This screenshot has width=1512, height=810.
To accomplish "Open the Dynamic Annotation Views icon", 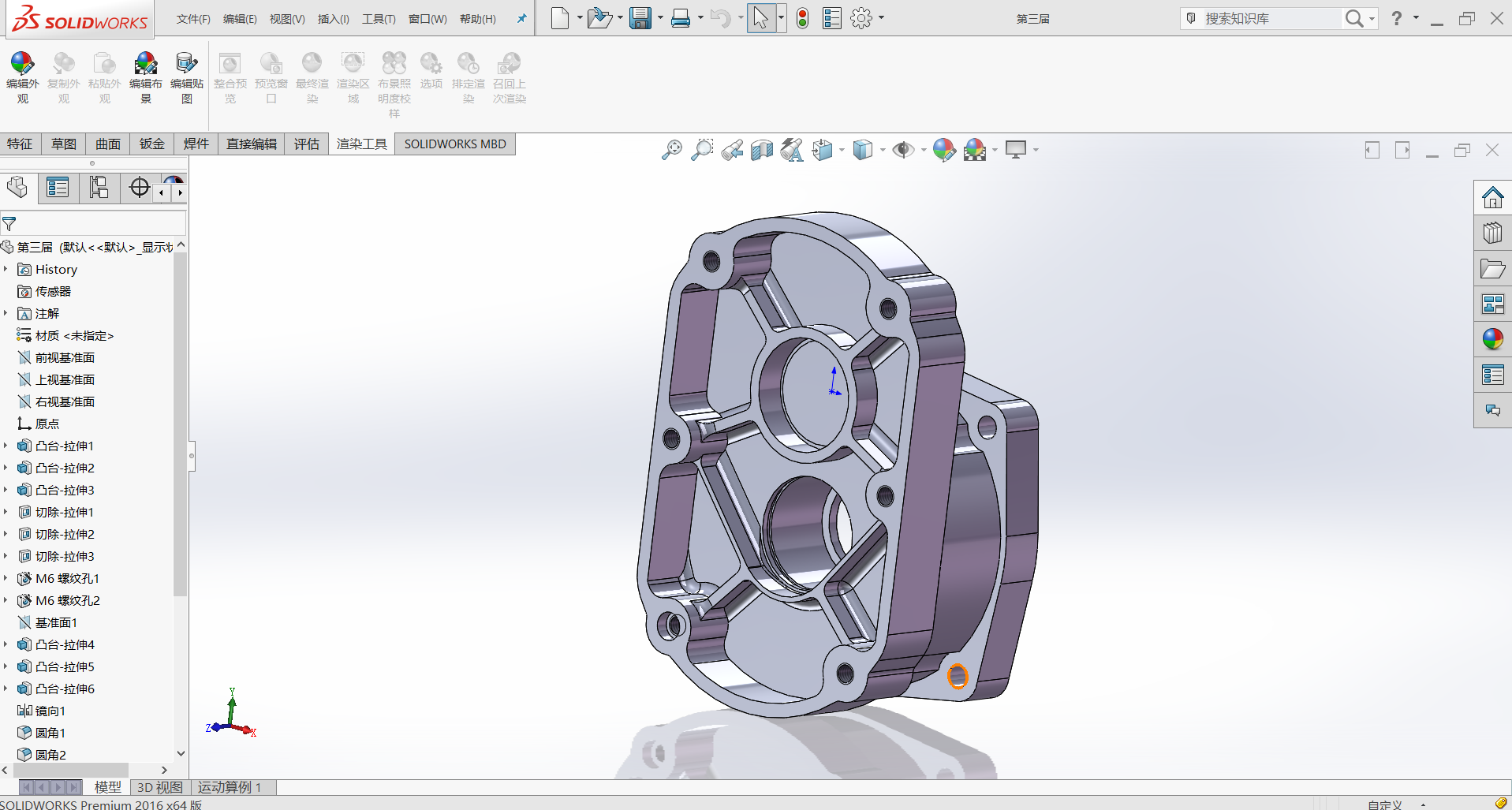I will (792, 150).
